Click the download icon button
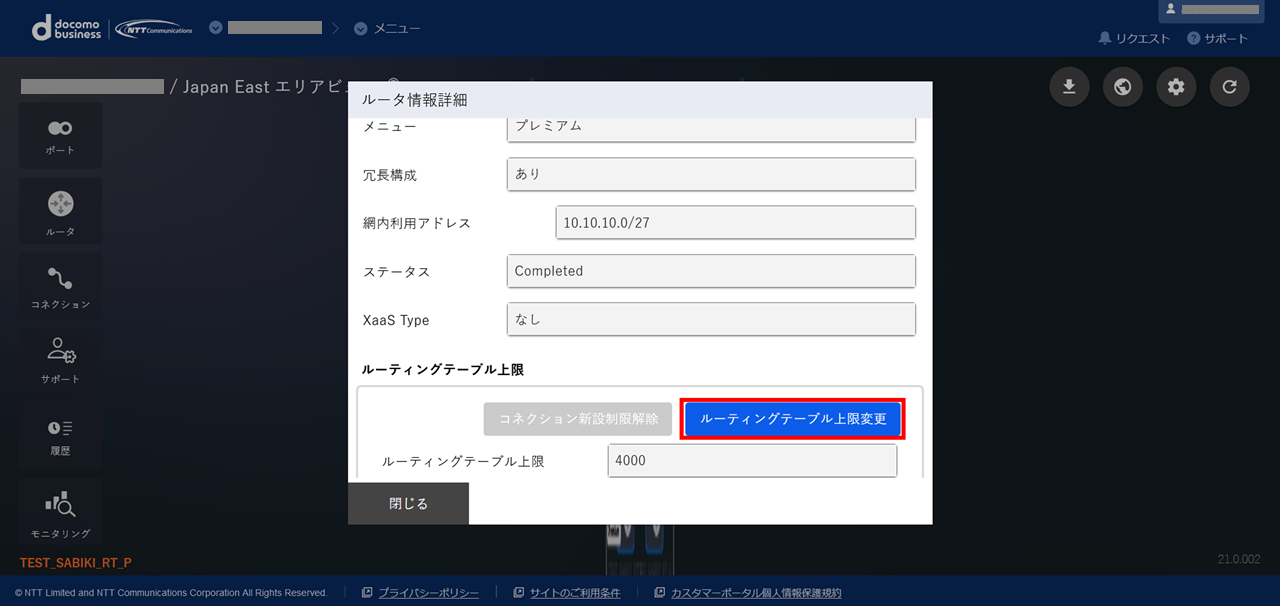Image resolution: width=1280 pixels, height=606 pixels. [1069, 87]
